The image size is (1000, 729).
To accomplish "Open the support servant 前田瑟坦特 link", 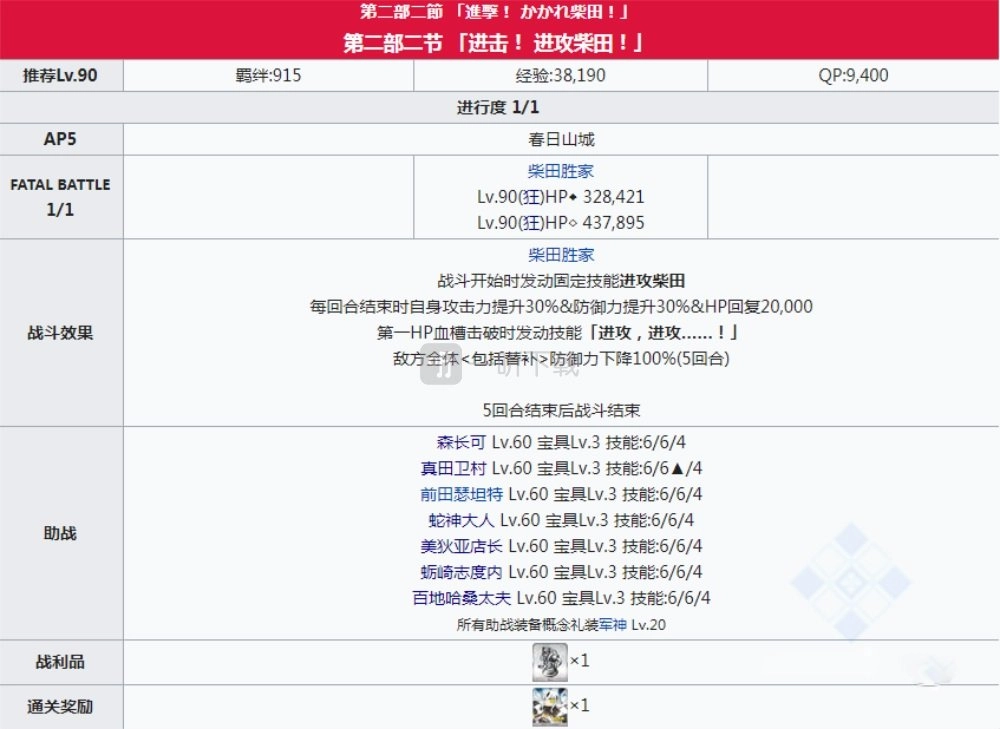I will (461, 494).
